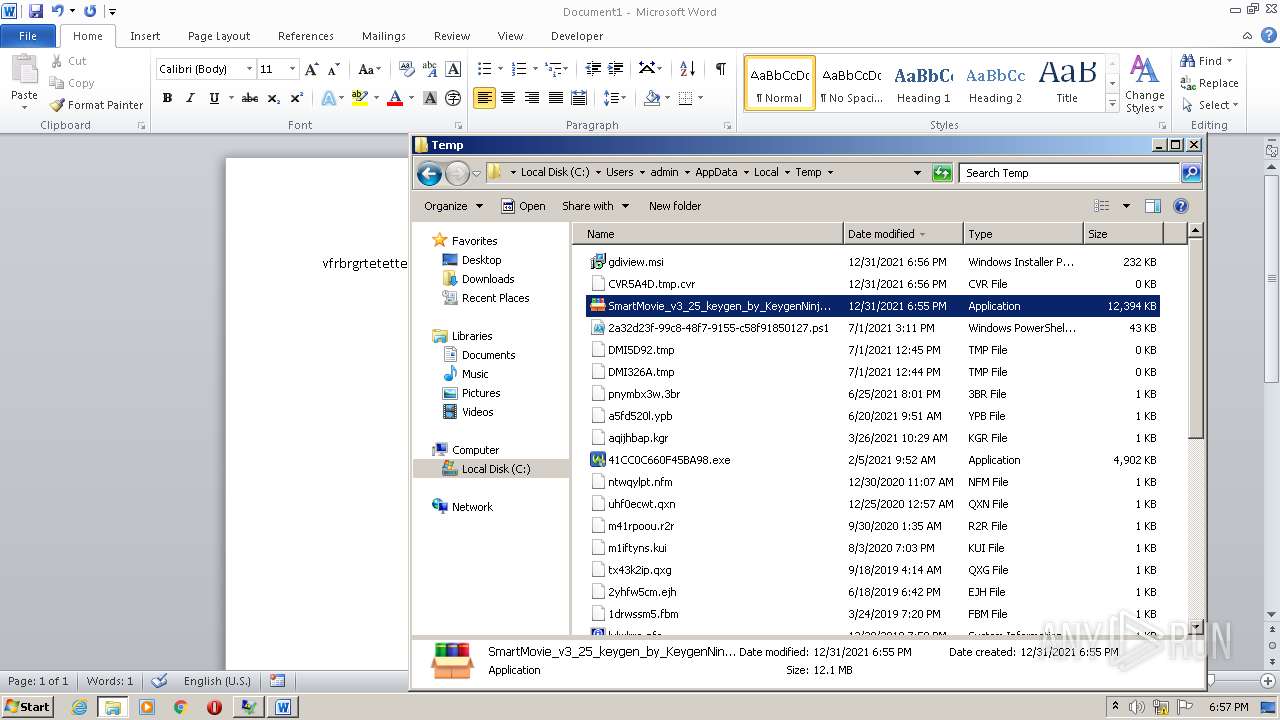Click Back arrow in Temp explorer window
1280x720 pixels.
pyautogui.click(x=430, y=173)
